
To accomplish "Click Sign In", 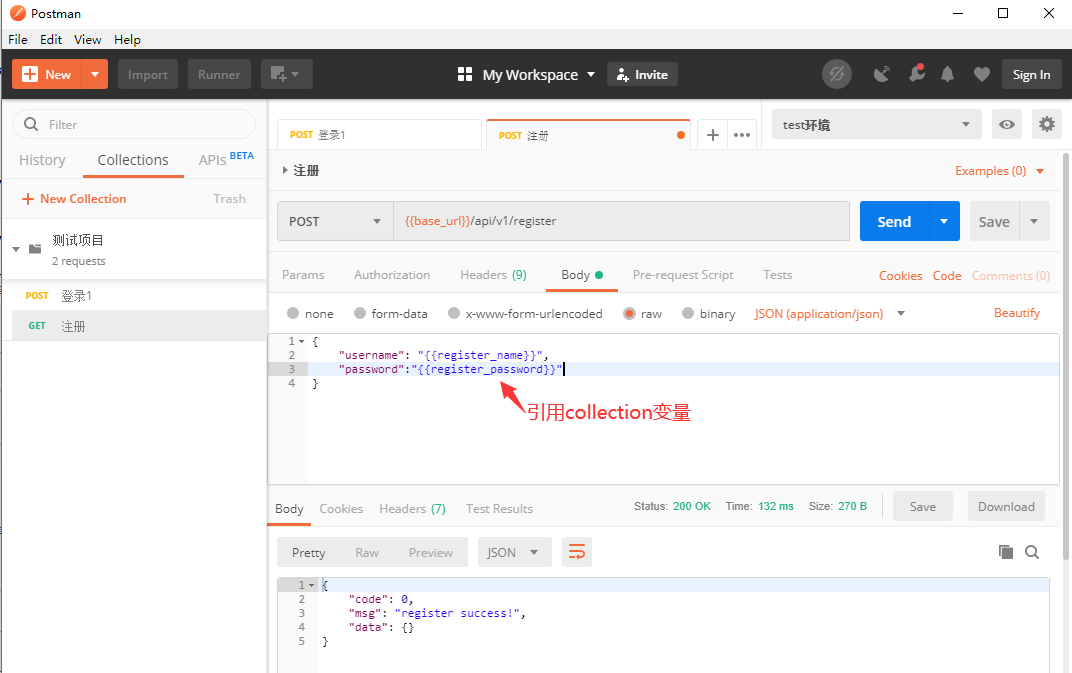I will (1031, 75).
